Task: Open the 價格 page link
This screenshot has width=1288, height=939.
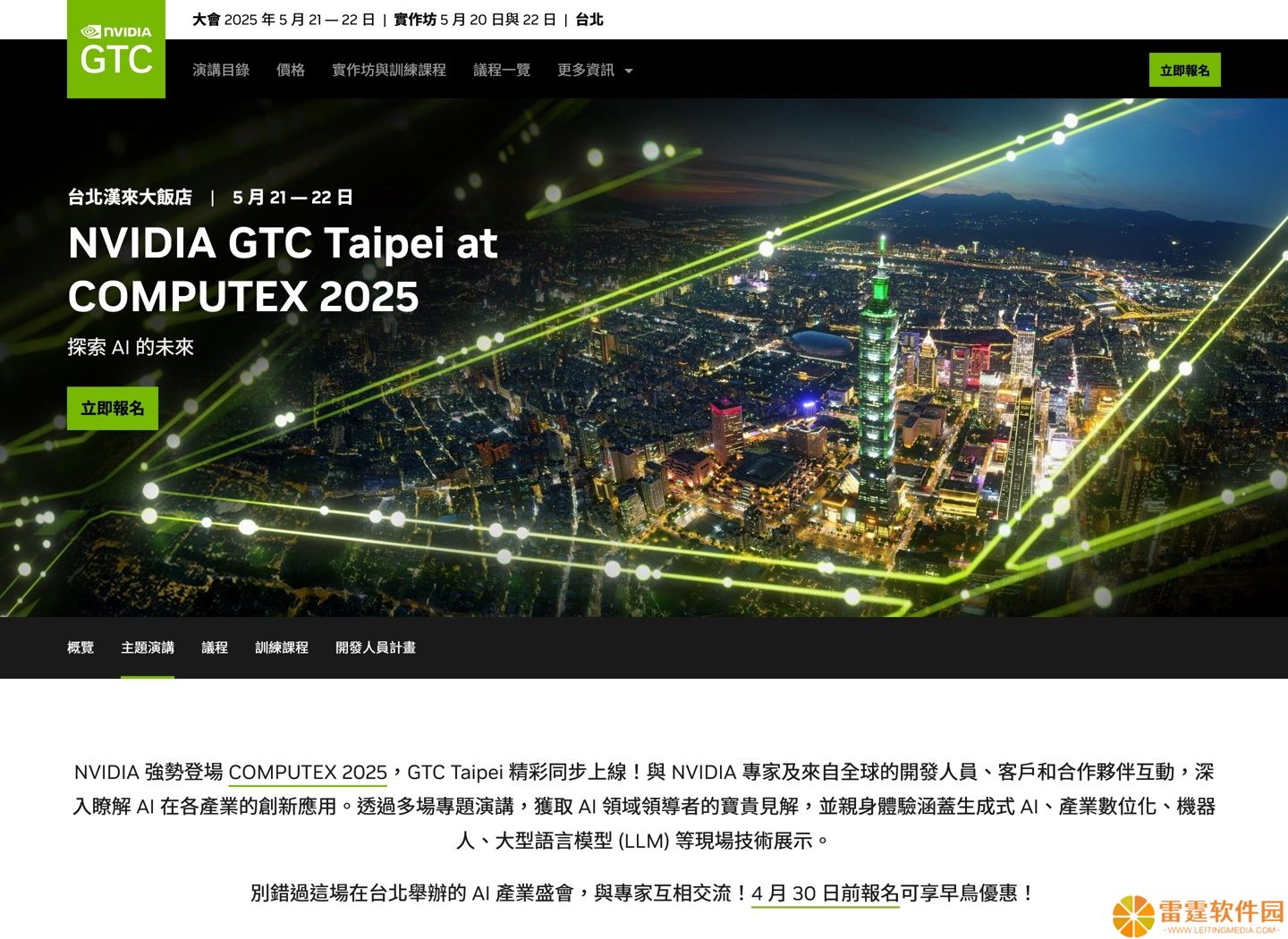Action: click(291, 70)
